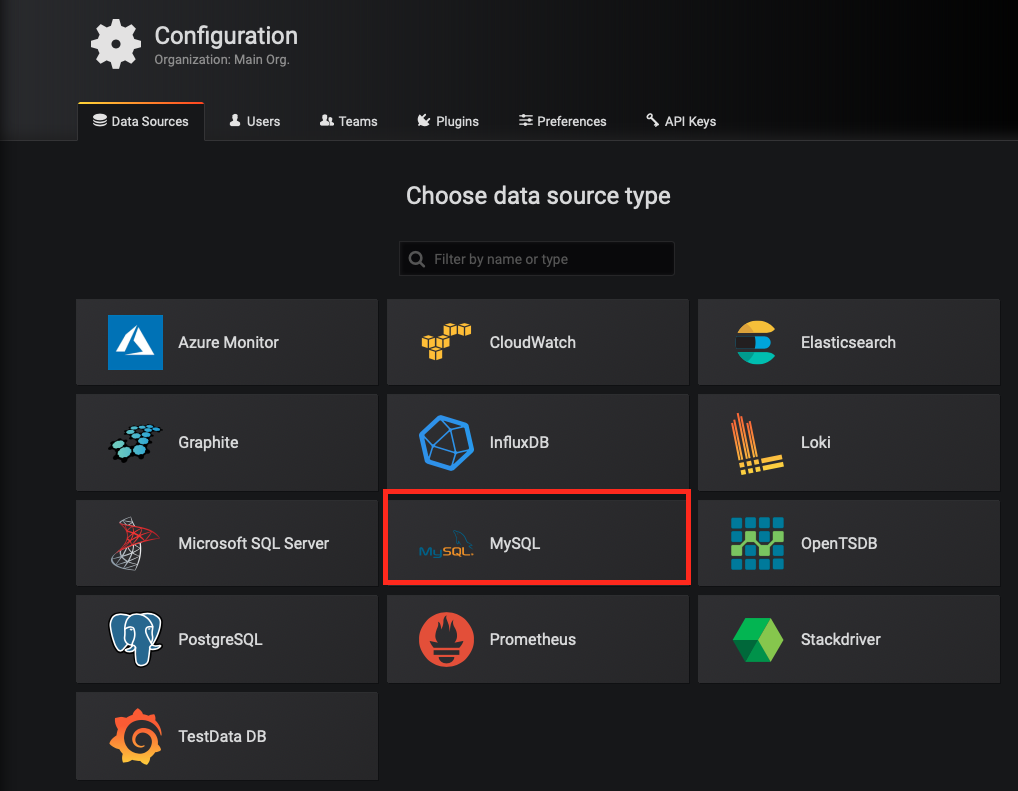The height and width of the screenshot is (791, 1018).
Task: Click the Configuration gear icon
Action: click(116, 45)
